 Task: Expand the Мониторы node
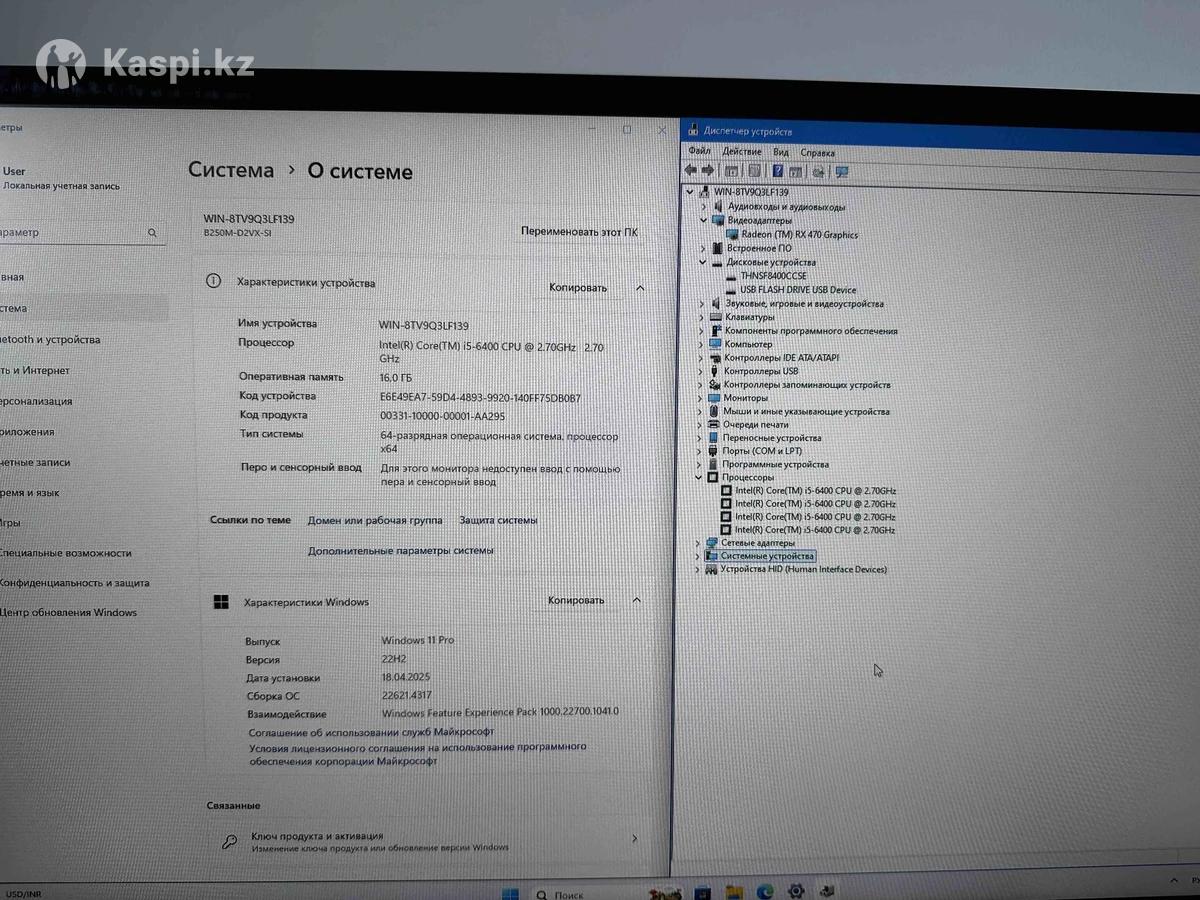[x=701, y=398]
